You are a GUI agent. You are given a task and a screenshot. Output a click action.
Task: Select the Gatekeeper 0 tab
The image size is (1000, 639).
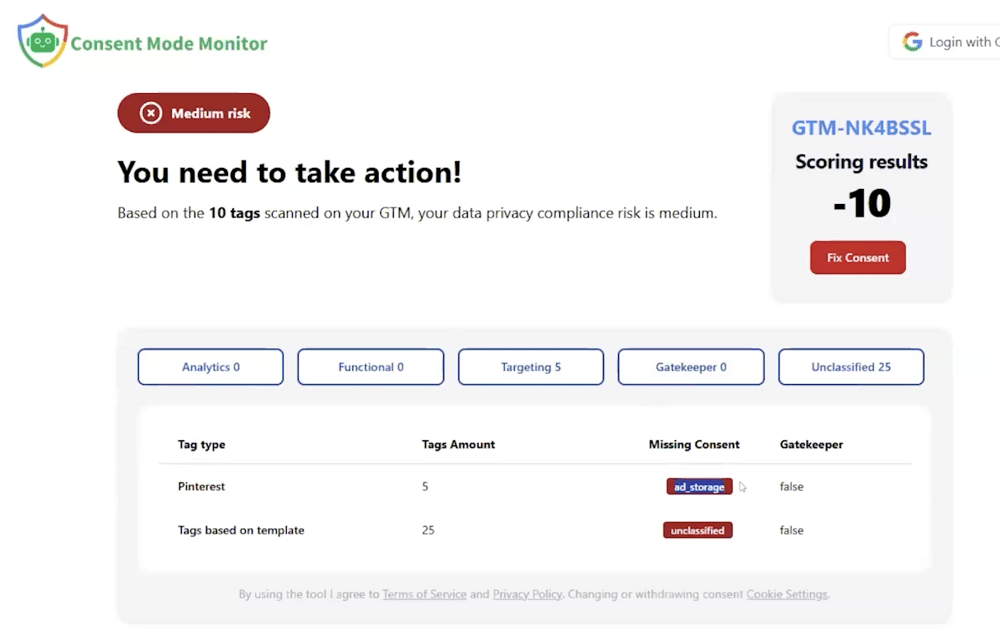click(x=691, y=367)
